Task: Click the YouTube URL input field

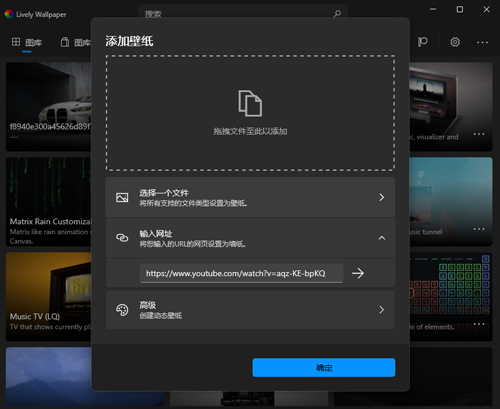Action: [241, 274]
